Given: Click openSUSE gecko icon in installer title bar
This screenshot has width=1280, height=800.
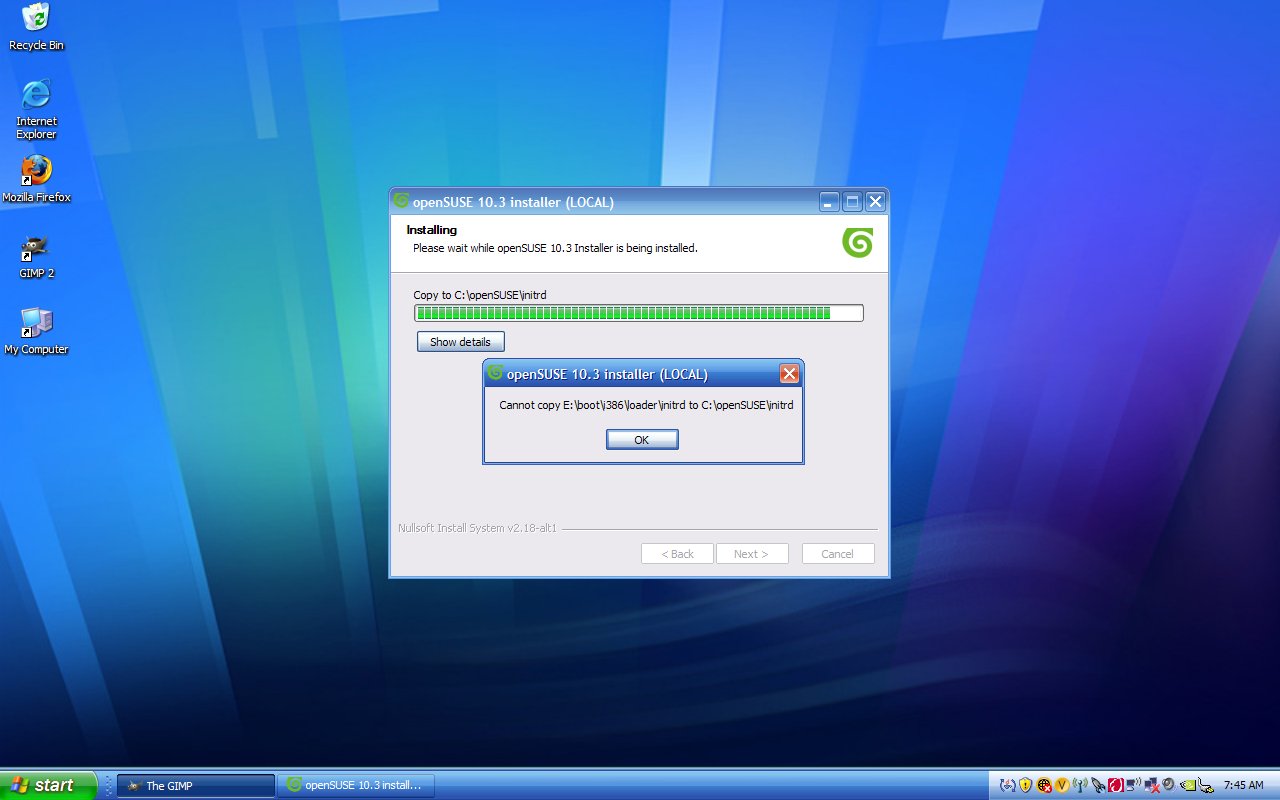Looking at the screenshot, I should (402, 201).
